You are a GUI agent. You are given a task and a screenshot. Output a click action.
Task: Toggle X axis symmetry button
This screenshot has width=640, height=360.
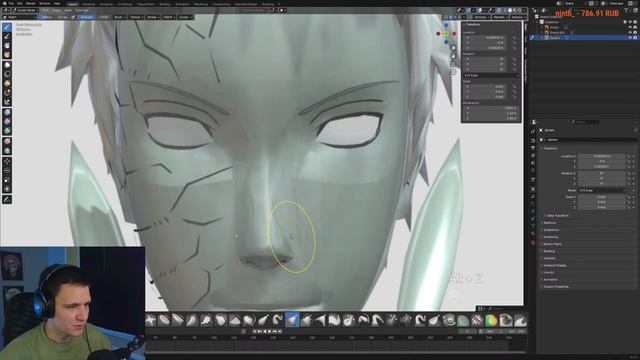coord(451,17)
